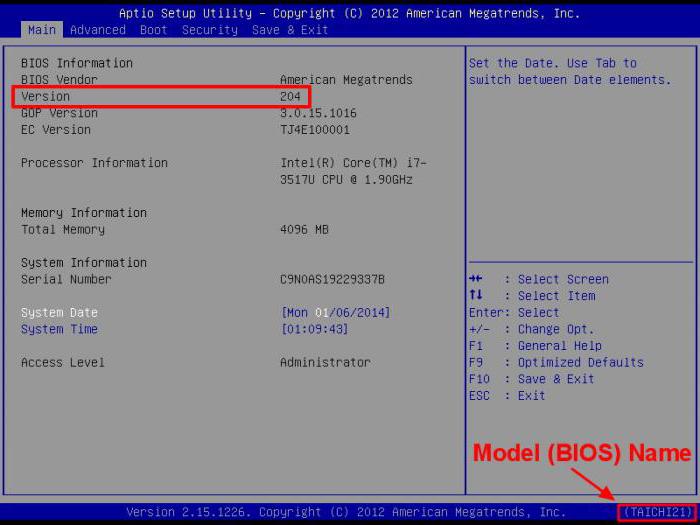700x525 pixels.
Task: Click the Serial Number value
Action: [x=332, y=279]
